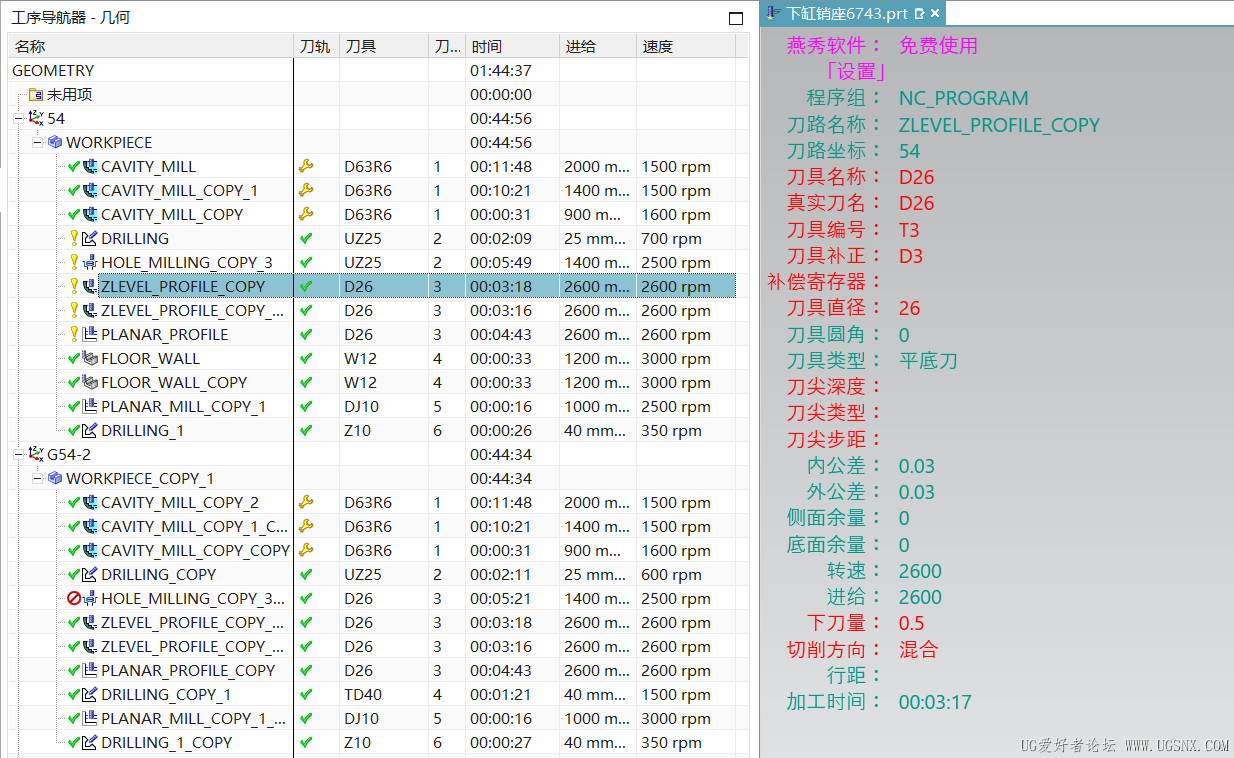Click the DRILLING operation icon under WORKPIECE
The image size is (1234, 758).
pyautogui.click(x=90, y=239)
